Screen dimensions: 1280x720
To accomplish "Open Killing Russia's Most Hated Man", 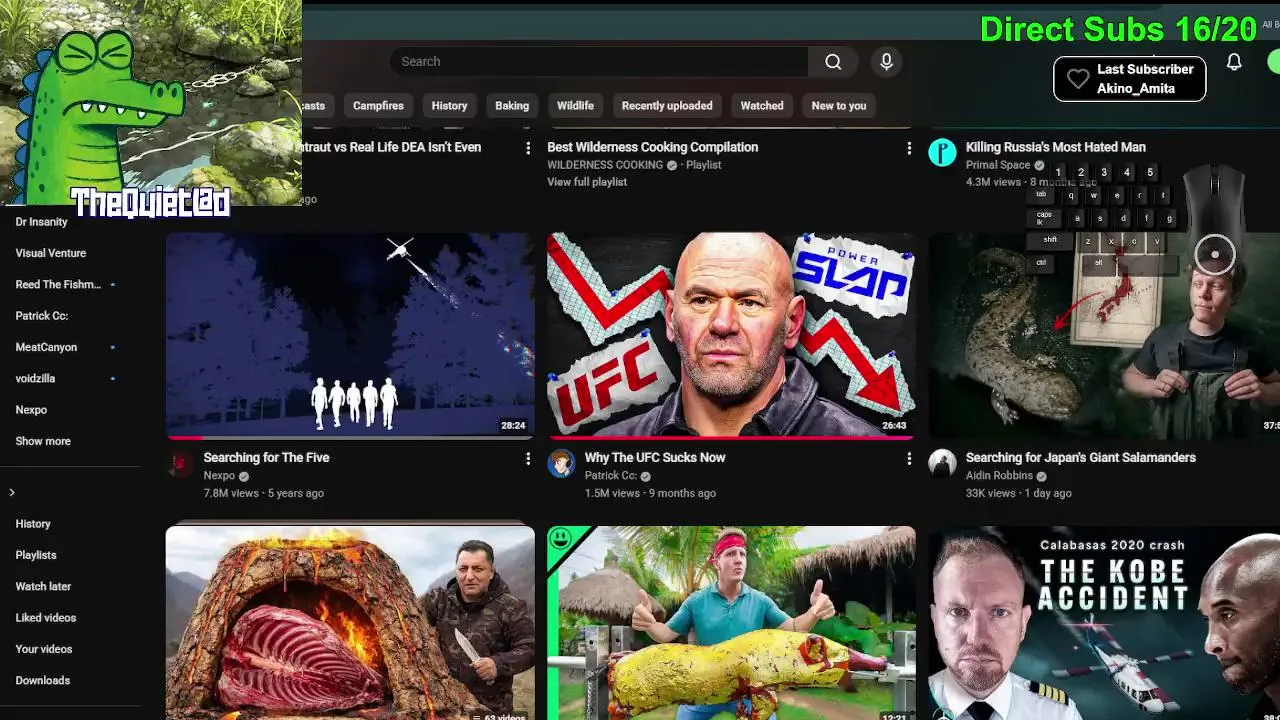I will pyautogui.click(x=1056, y=147).
